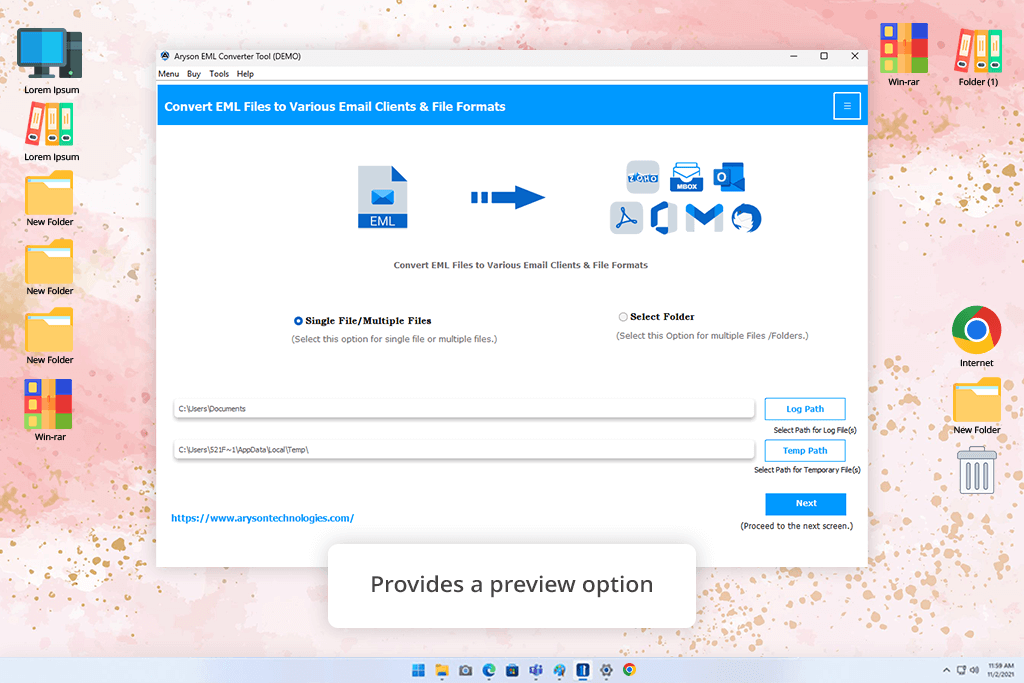Click the active Aryson app on taskbar
Viewport: 1024px width, 683px height.
(583, 670)
